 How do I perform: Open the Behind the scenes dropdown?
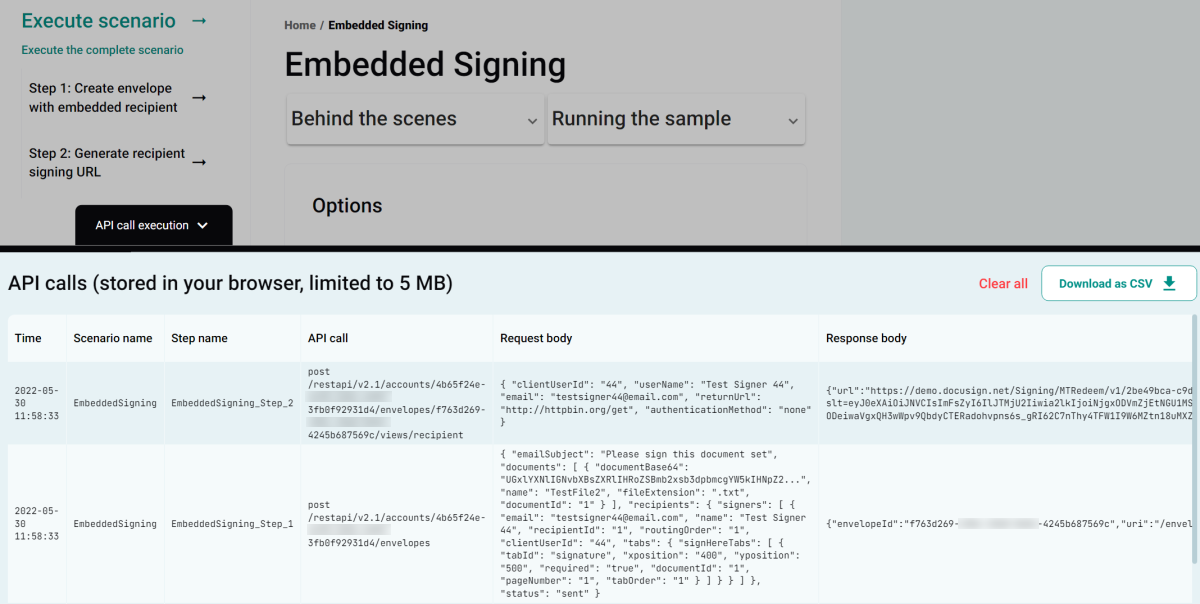point(415,119)
